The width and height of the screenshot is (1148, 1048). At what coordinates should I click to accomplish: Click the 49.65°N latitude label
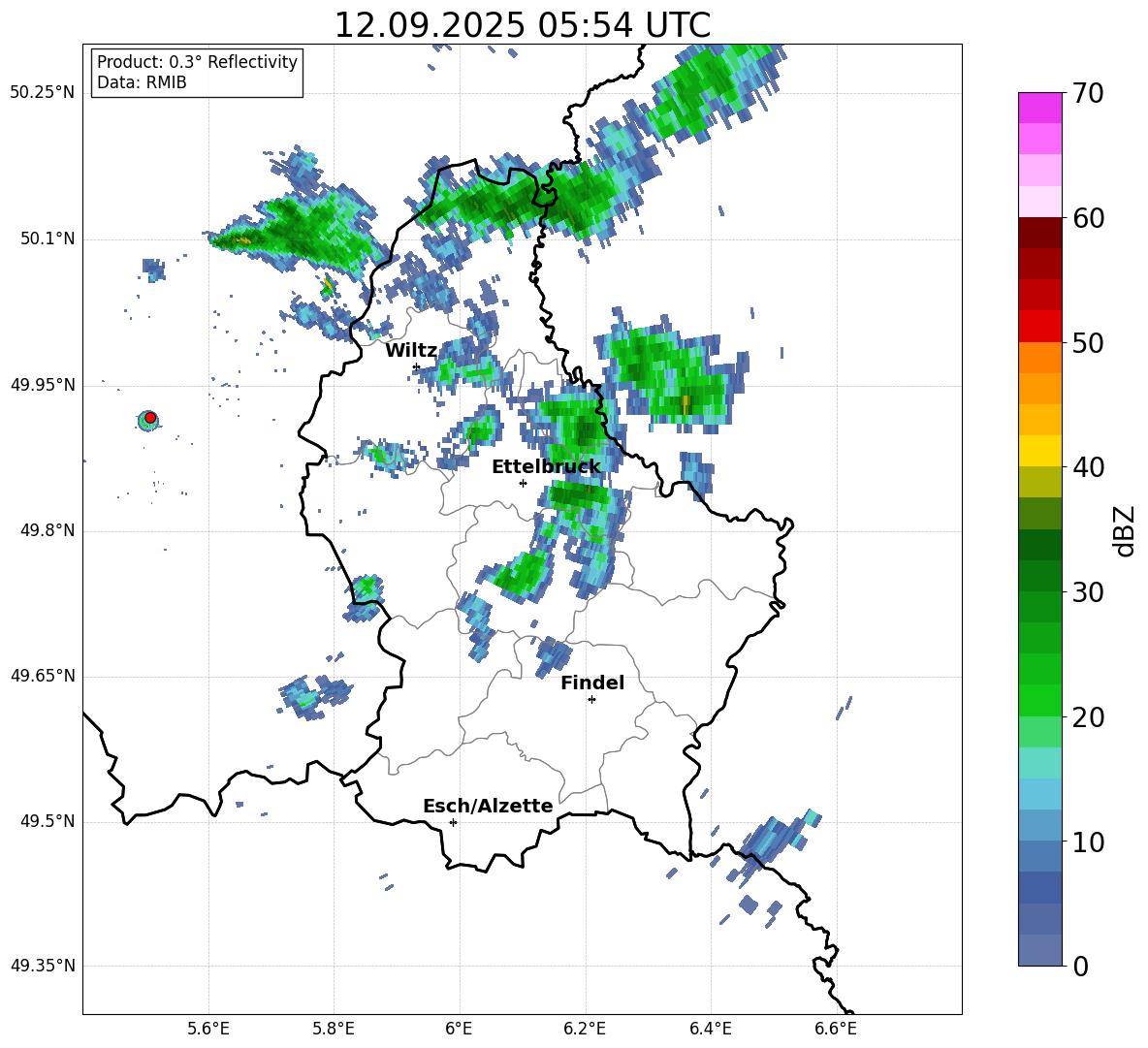click(43, 676)
